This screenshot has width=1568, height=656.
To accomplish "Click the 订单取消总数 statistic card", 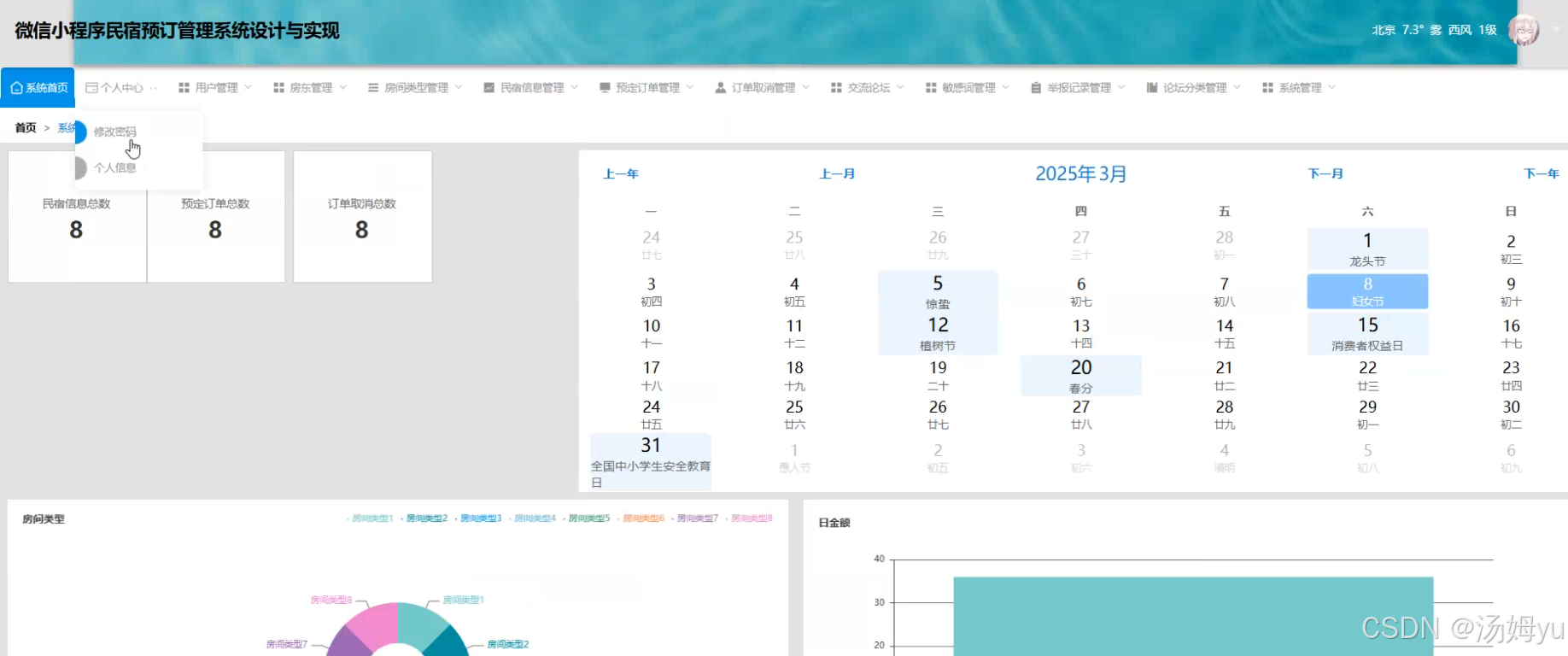I will point(362,217).
